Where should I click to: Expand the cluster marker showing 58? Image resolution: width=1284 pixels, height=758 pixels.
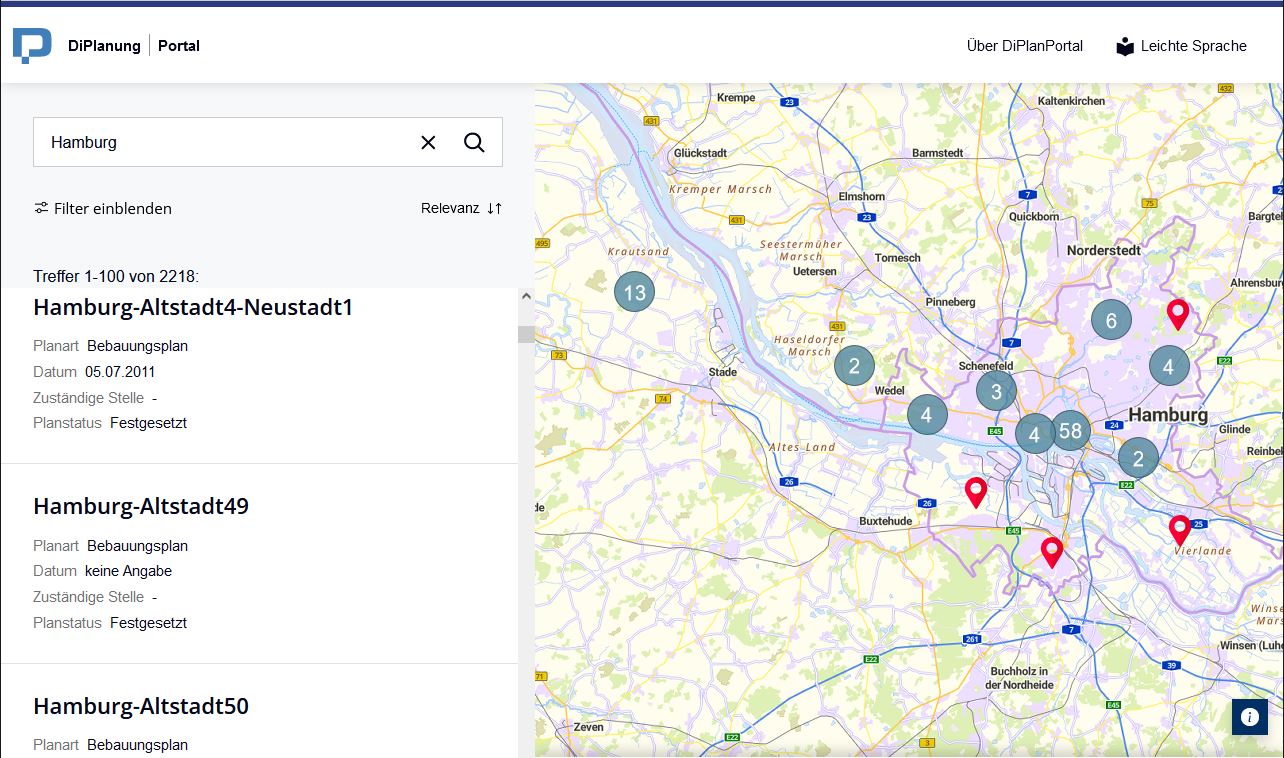pos(1071,431)
